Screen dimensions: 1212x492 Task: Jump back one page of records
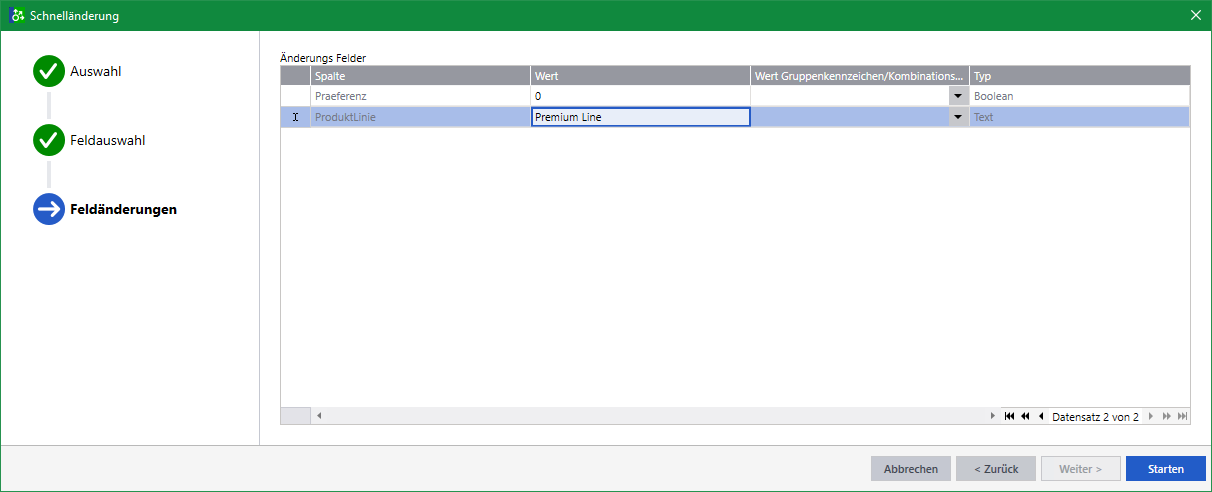[1025, 416]
